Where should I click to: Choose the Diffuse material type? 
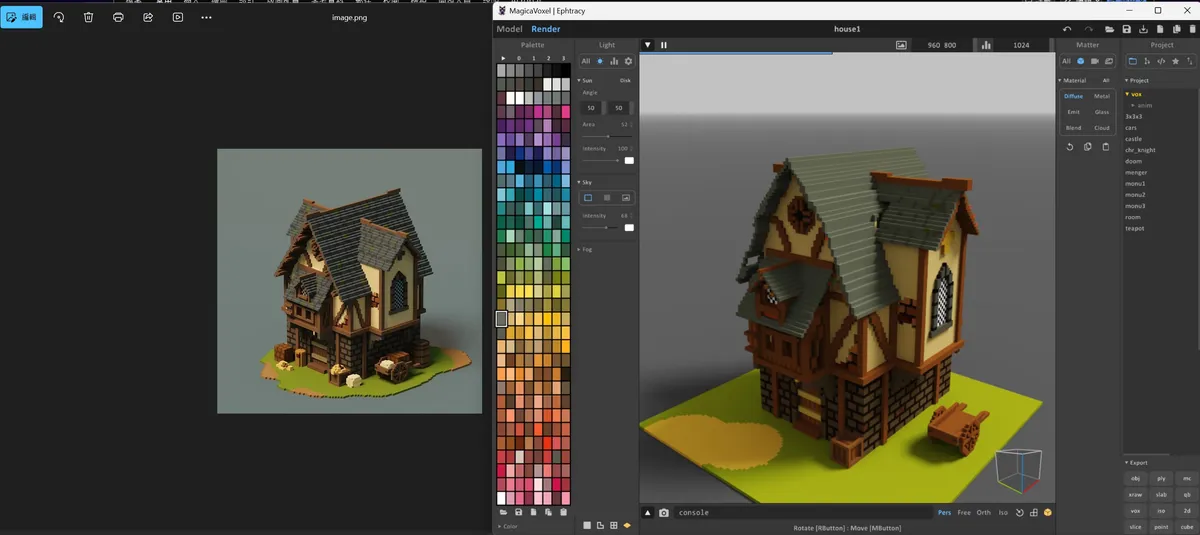(1073, 96)
